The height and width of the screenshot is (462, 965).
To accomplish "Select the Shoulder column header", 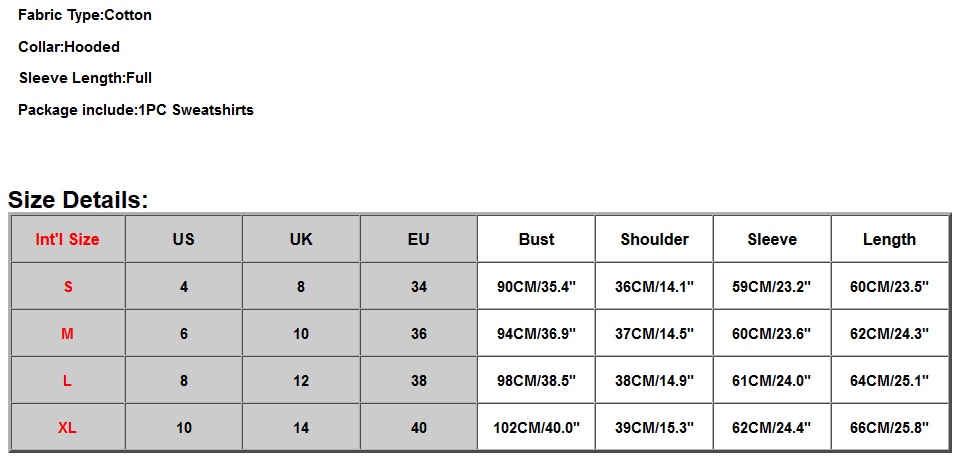I will [654, 239].
